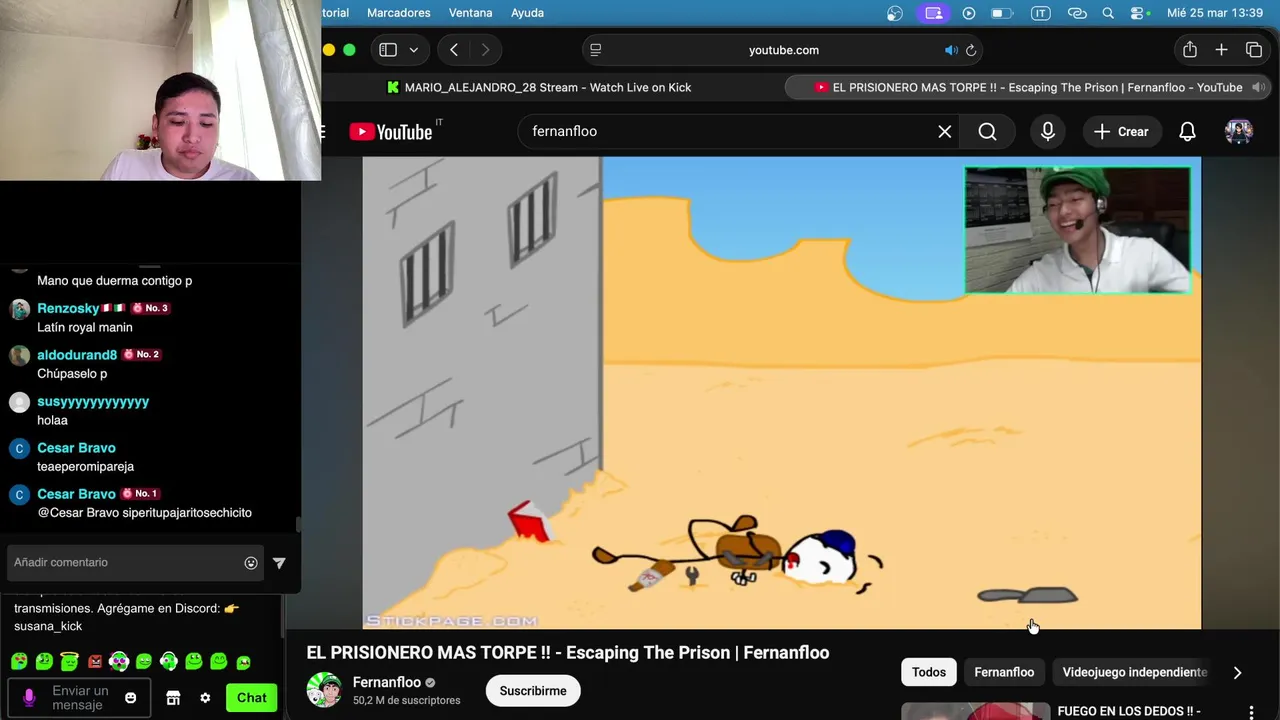Show the date and time Mié 25 mar
Screen dimensions: 1280x720
(x=1215, y=13)
